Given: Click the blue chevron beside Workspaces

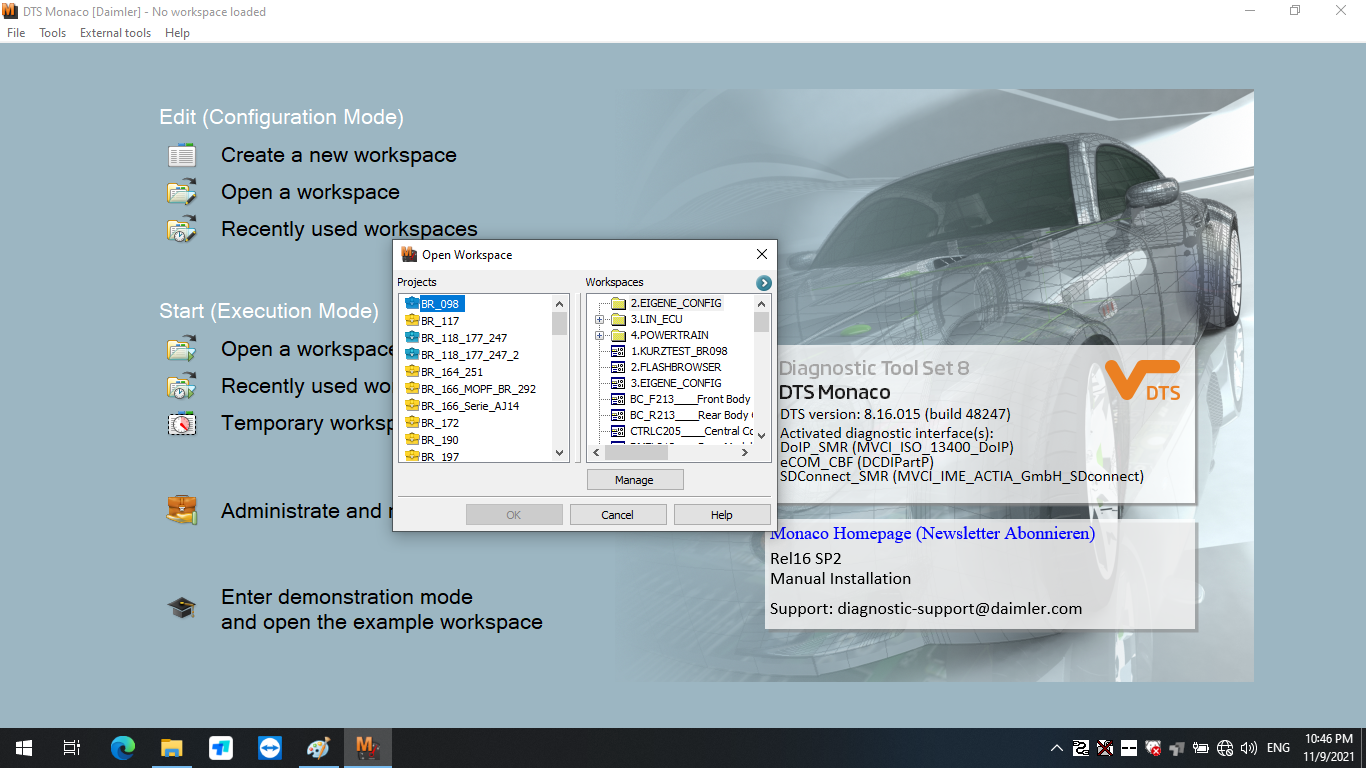Looking at the screenshot, I should [x=761, y=282].
